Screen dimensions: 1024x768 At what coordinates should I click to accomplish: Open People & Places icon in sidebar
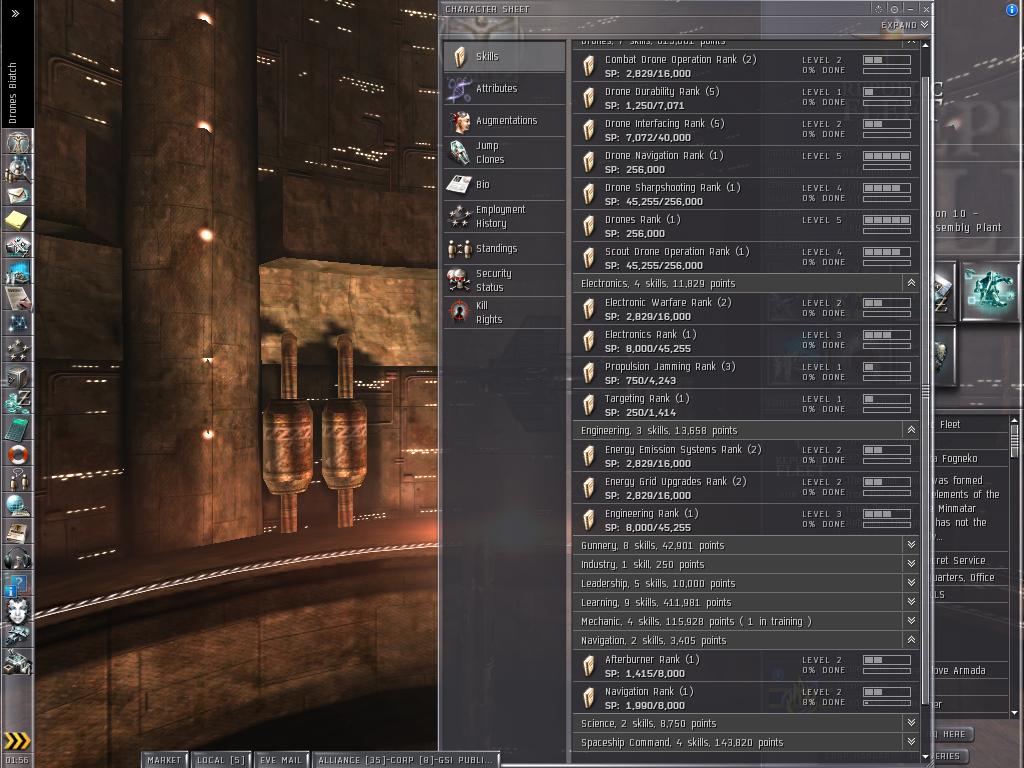point(18,169)
